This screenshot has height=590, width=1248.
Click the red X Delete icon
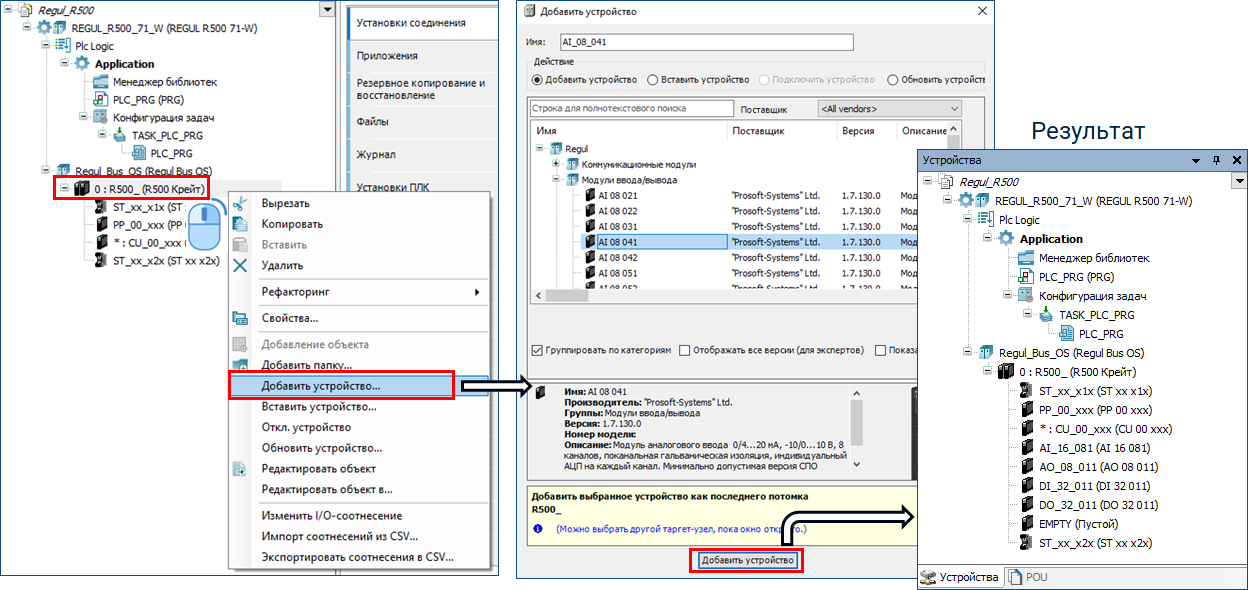pyautogui.click(x=240, y=266)
